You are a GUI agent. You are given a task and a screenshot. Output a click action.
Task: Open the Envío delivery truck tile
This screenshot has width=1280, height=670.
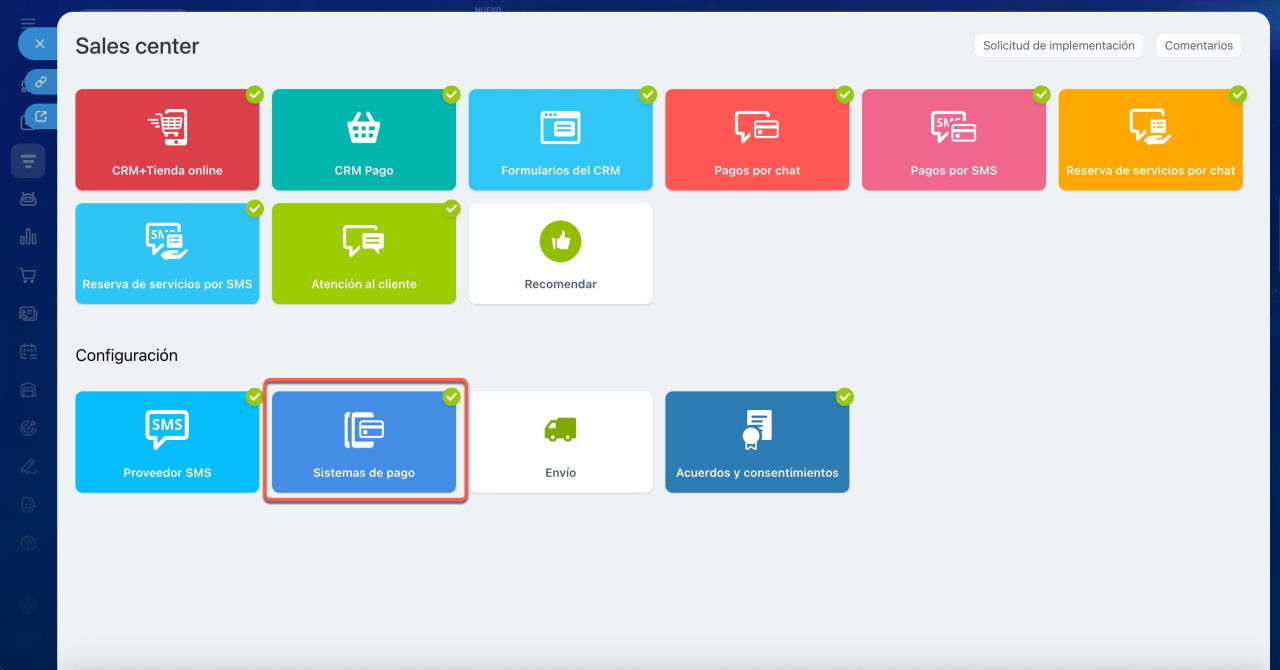pos(560,442)
